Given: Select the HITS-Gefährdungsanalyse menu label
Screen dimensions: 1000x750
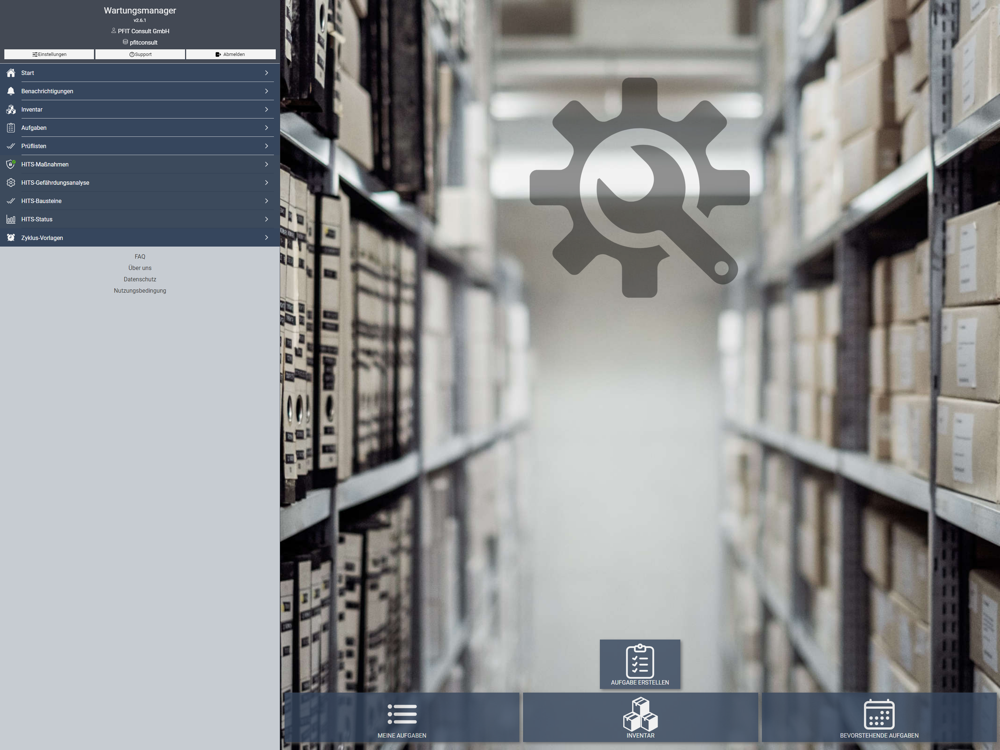Looking at the screenshot, I should (55, 182).
